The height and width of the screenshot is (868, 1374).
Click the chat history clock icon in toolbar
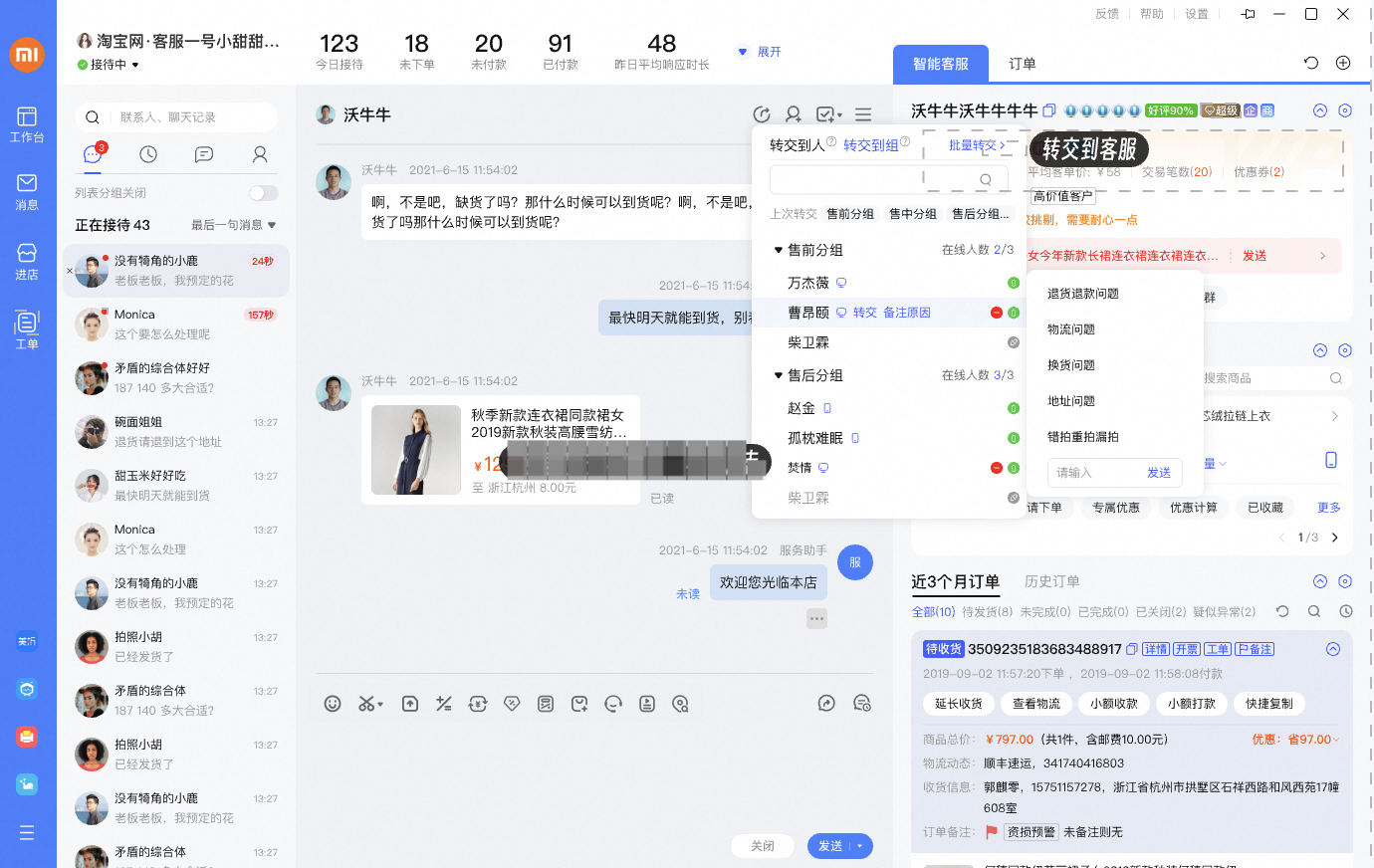862,704
